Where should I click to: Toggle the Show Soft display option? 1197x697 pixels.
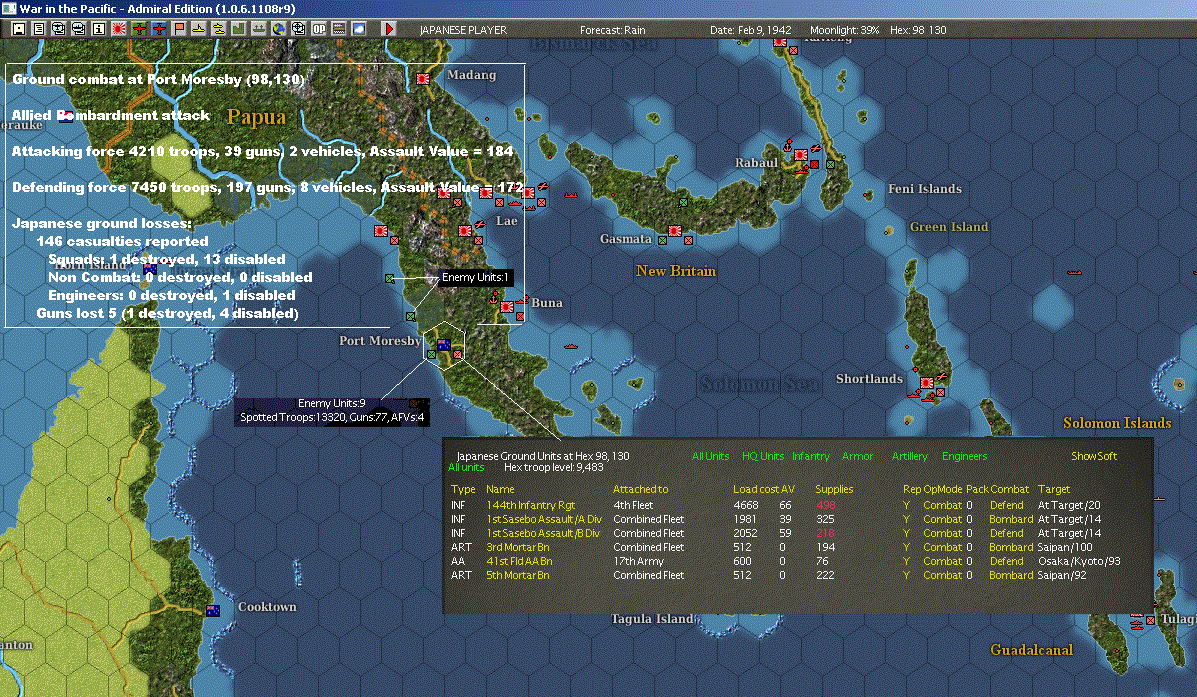click(1094, 456)
